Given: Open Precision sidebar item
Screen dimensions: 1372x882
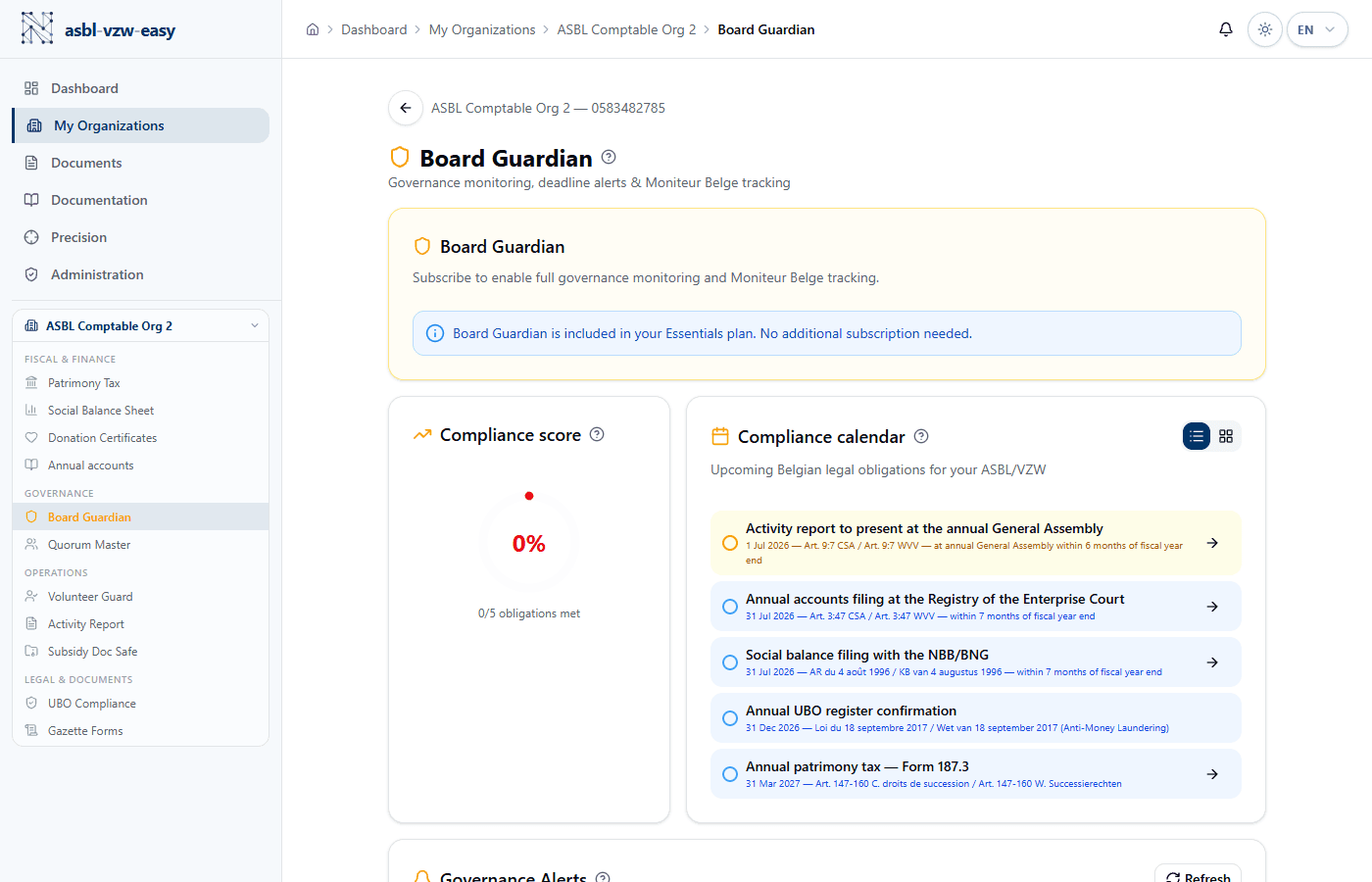Looking at the screenshot, I should (140, 237).
